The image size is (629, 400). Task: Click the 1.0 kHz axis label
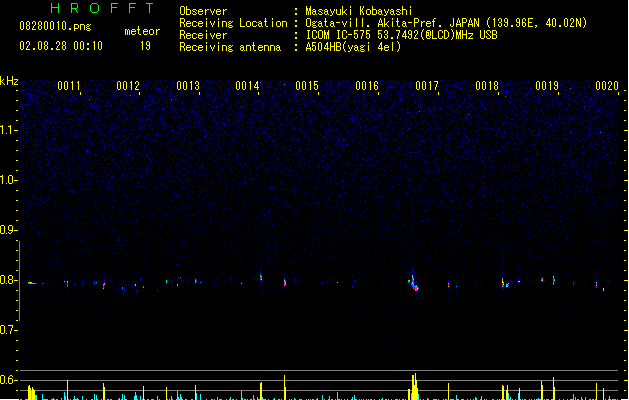tap(8, 180)
